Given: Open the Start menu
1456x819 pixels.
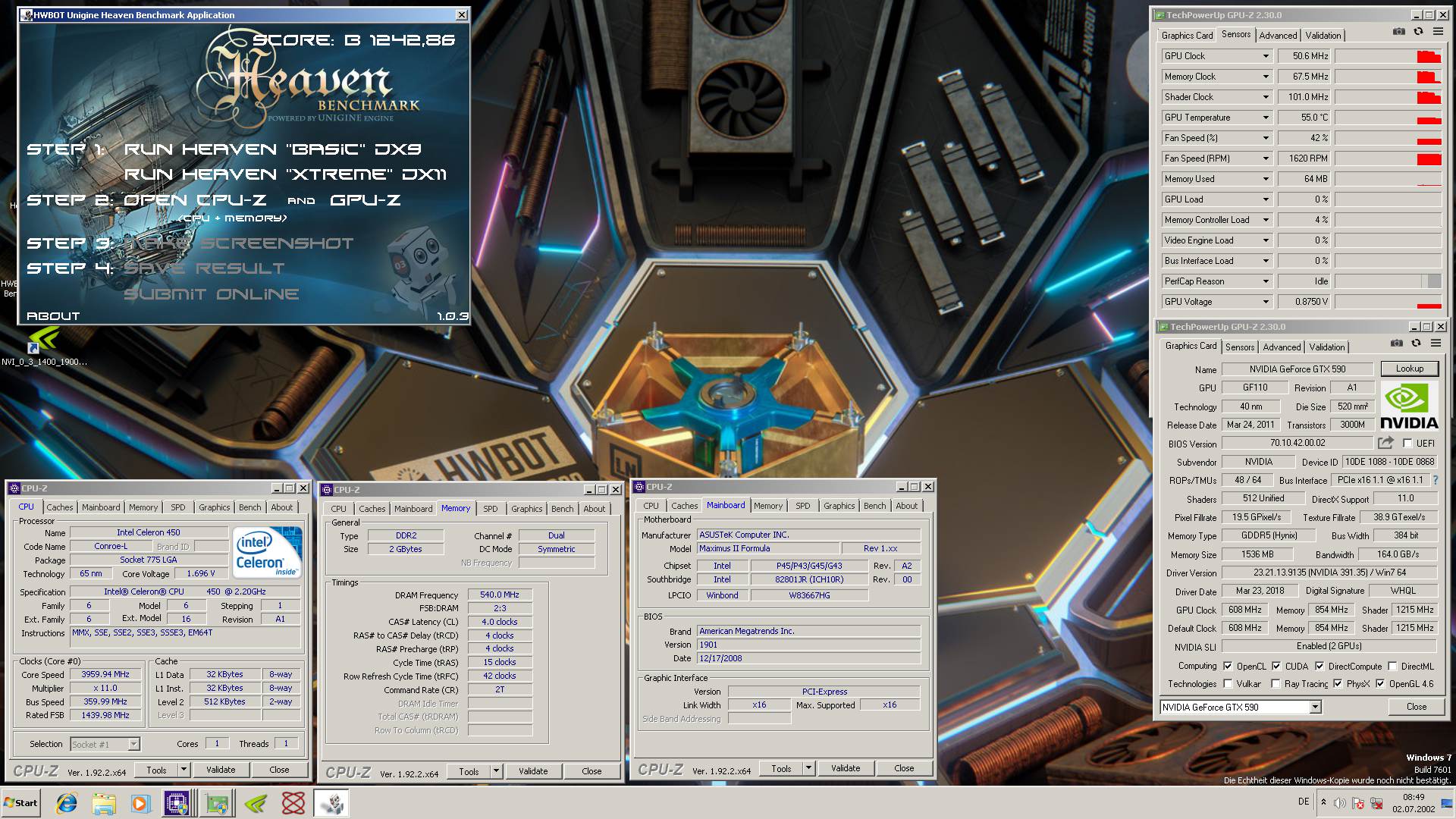Looking at the screenshot, I should (x=21, y=803).
